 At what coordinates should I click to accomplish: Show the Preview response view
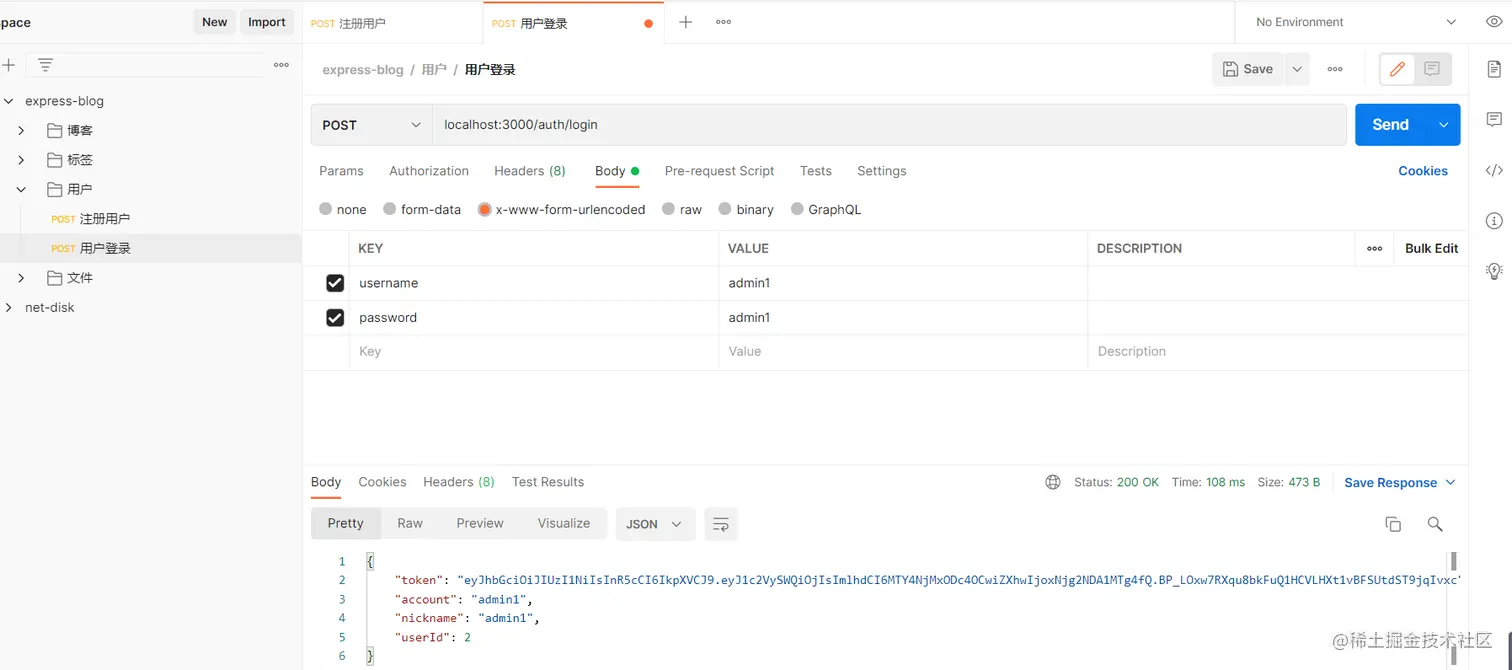click(480, 524)
